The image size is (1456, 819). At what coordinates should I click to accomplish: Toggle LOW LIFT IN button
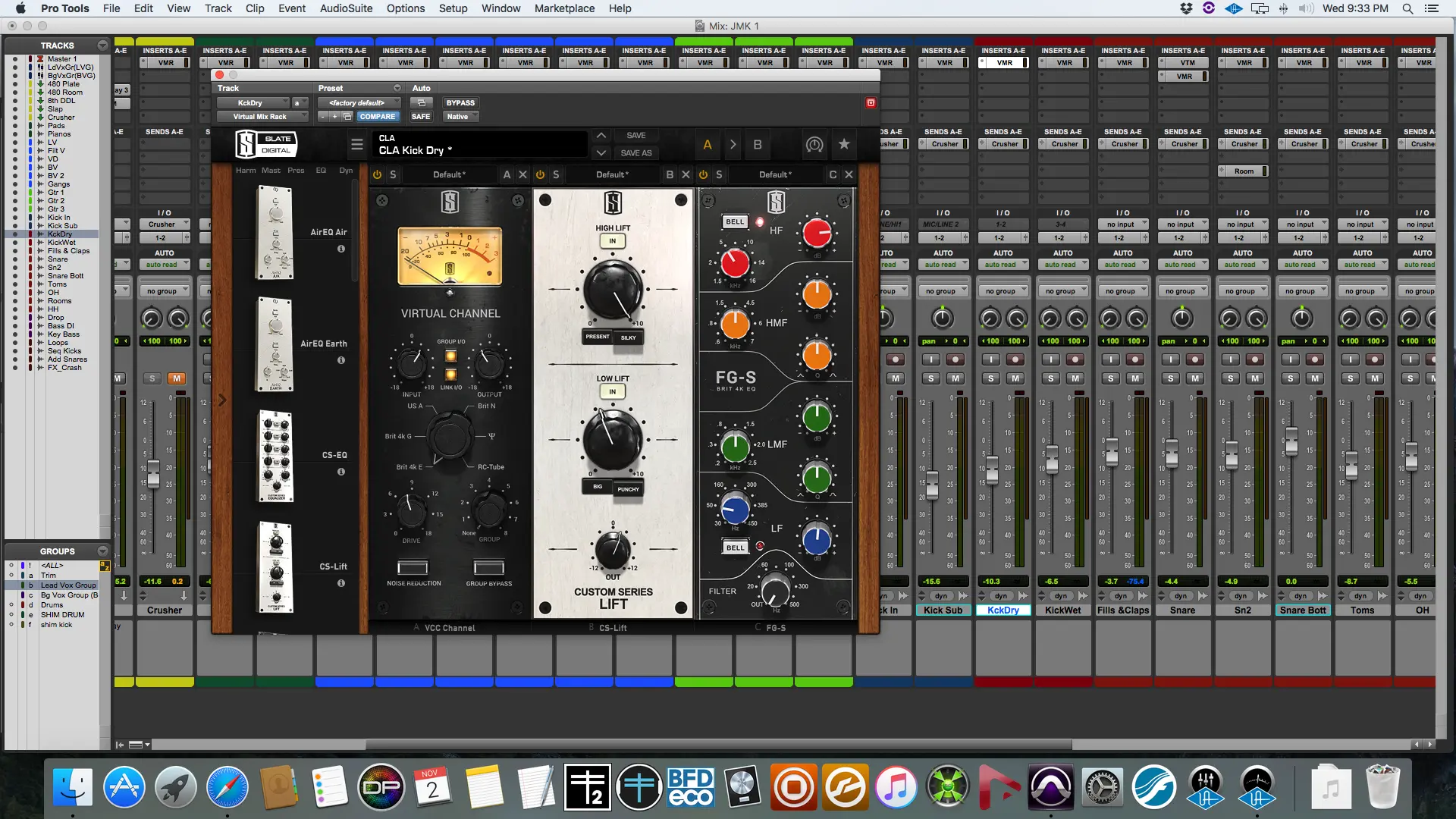pos(613,392)
